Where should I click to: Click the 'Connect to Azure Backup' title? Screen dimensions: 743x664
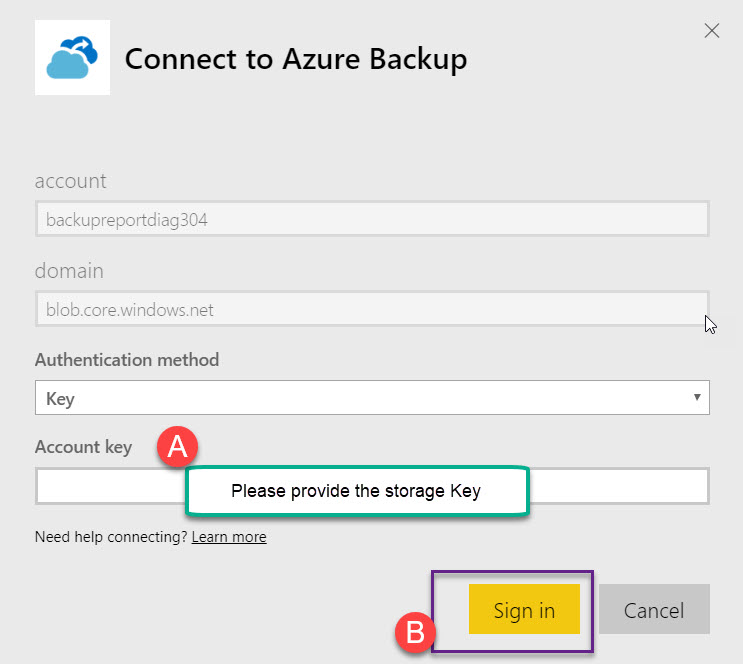(x=295, y=59)
